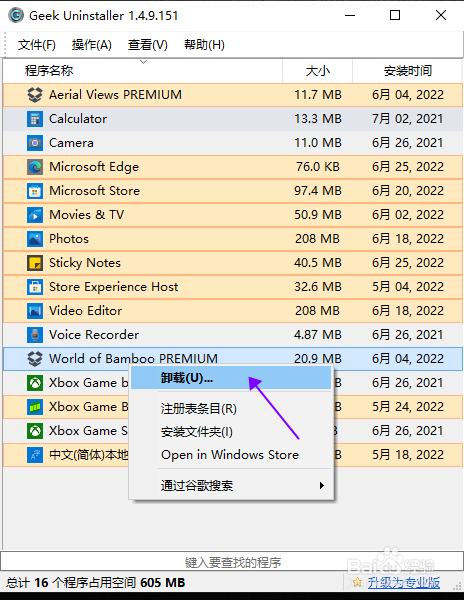The width and height of the screenshot is (464, 600).
Task: Click the Sticky Notes icon
Action: [x=35, y=263]
